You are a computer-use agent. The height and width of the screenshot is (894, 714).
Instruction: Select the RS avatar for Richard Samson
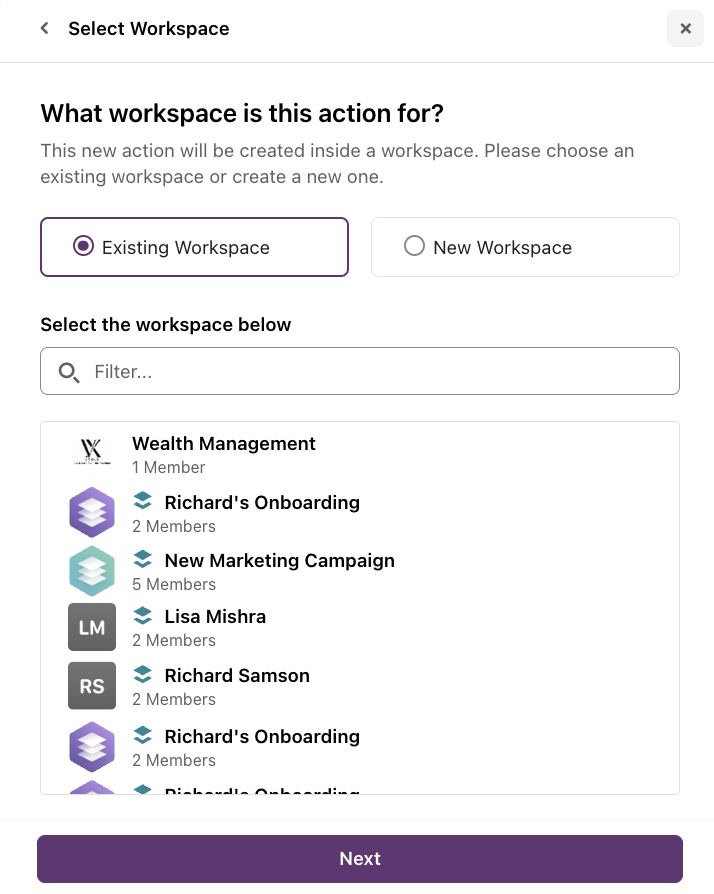point(92,686)
